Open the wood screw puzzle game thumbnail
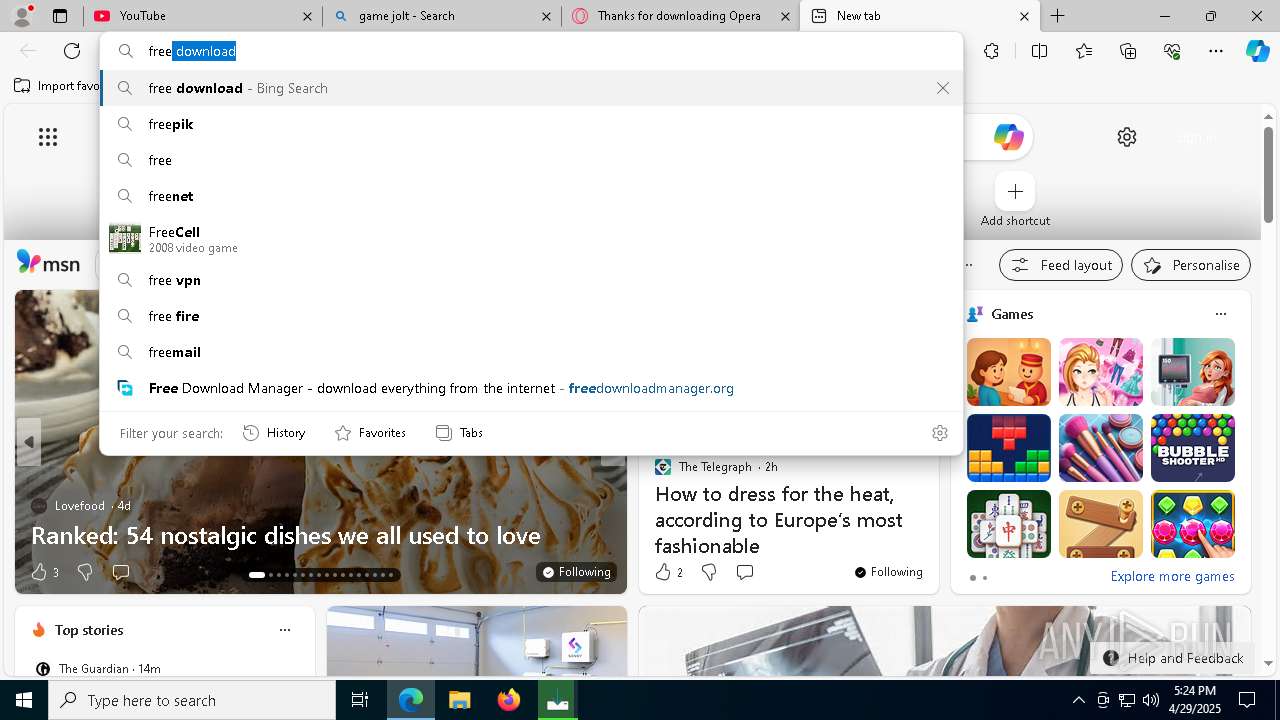The width and height of the screenshot is (1280, 720). coord(1101,524)
